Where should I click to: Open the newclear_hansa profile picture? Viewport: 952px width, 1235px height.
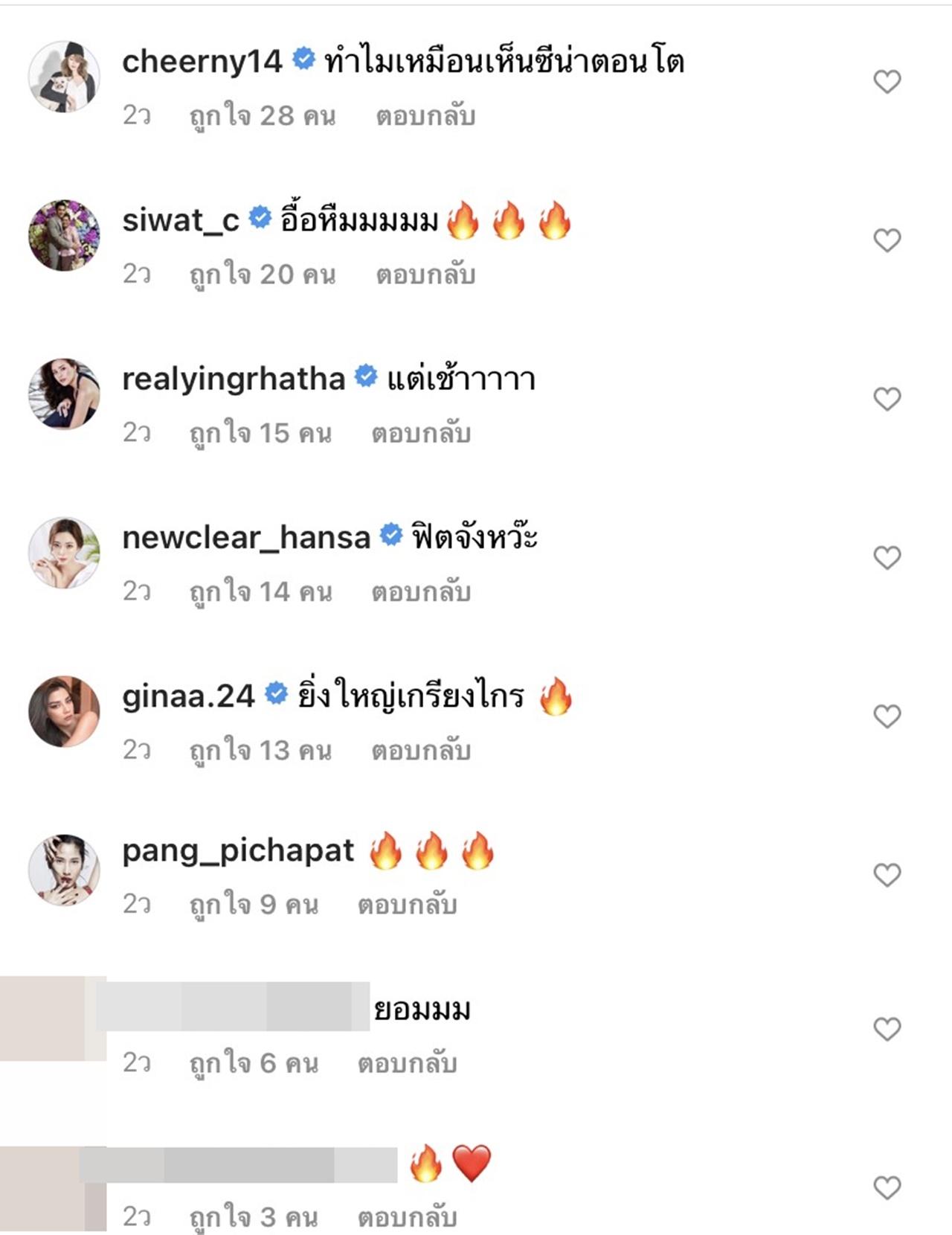64,553
